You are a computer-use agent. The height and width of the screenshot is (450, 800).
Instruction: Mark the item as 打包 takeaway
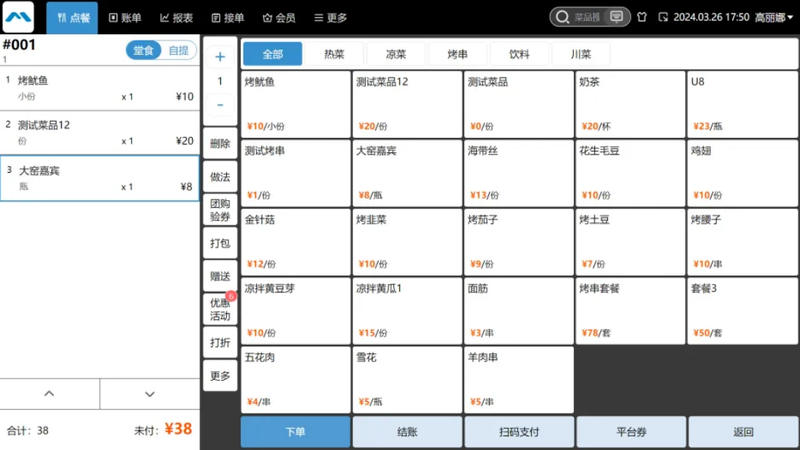tap(220, 243)
